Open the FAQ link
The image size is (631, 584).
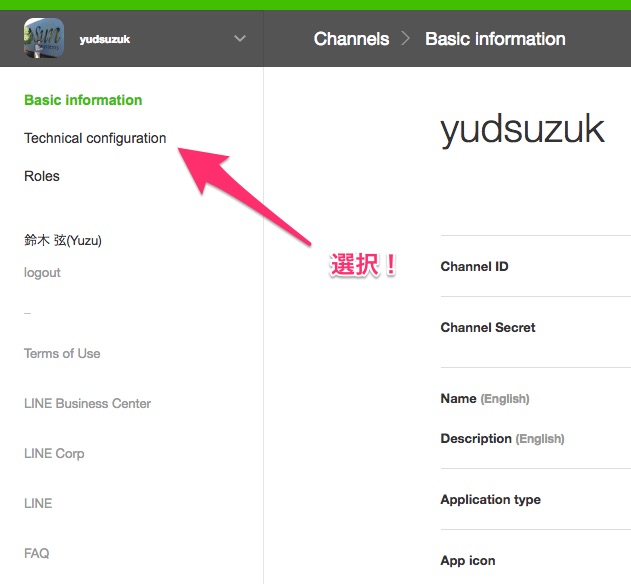(x=37, y=553)
